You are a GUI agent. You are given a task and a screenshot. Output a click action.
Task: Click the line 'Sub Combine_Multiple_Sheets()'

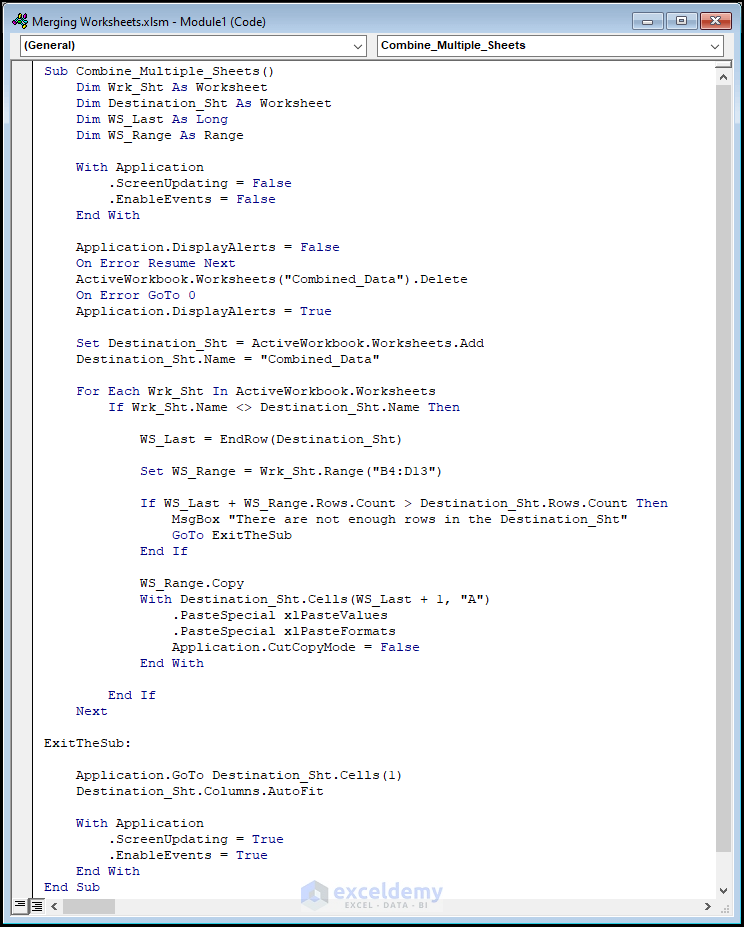point(159,71)
